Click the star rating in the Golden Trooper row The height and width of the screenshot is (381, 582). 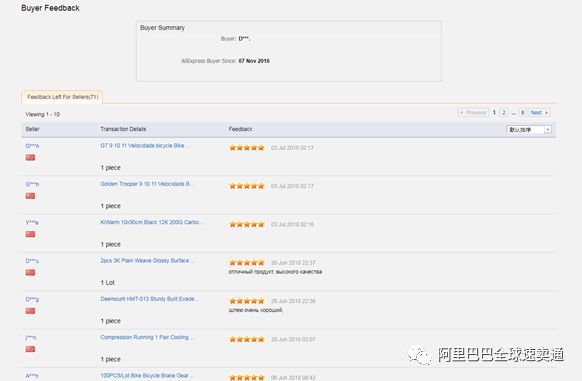point(247,186)
